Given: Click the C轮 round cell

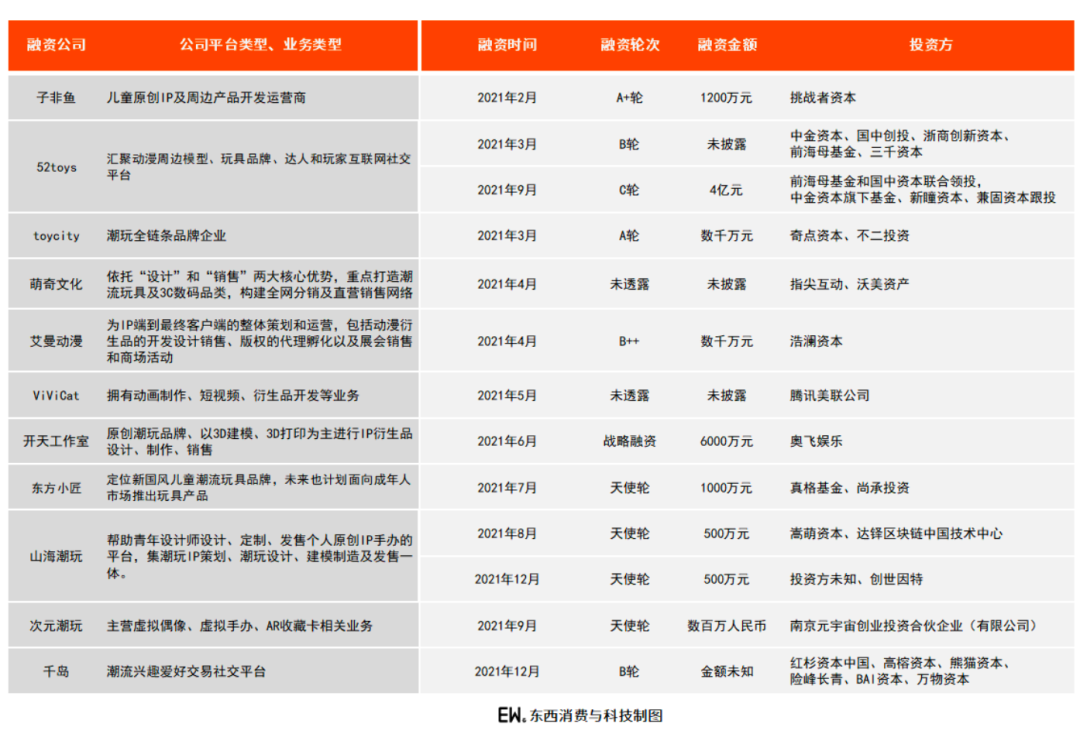Looking at the screenshot, I should coord(630,190).
